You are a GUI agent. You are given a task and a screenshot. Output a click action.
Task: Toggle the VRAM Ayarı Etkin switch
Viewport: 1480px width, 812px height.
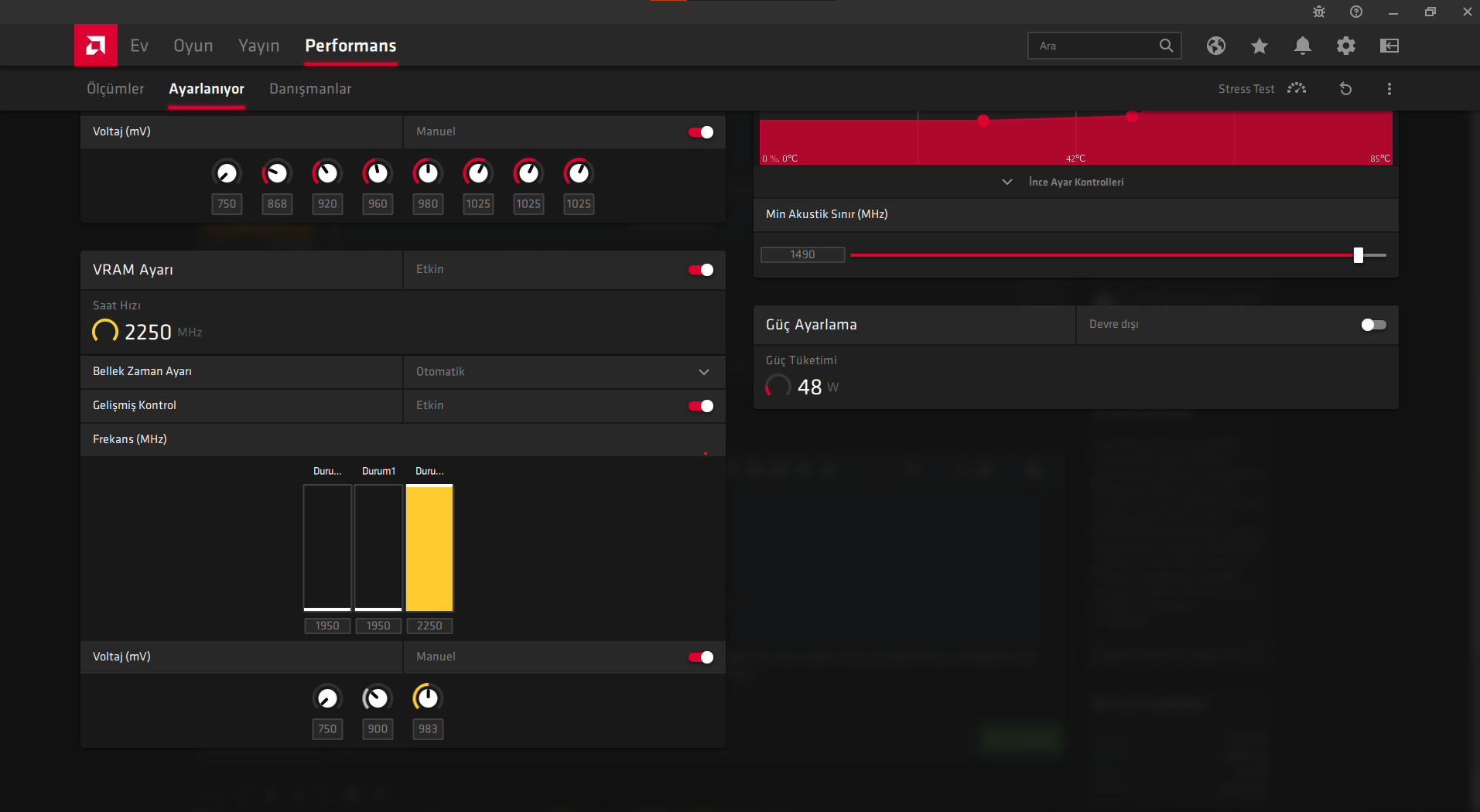click(x=701, y=270)
